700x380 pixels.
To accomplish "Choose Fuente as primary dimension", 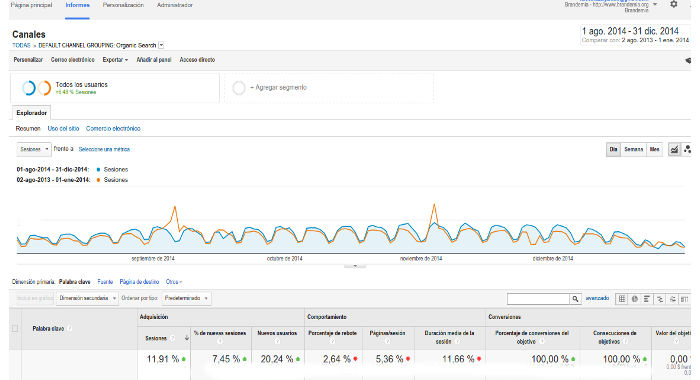I will coord(105,282).
